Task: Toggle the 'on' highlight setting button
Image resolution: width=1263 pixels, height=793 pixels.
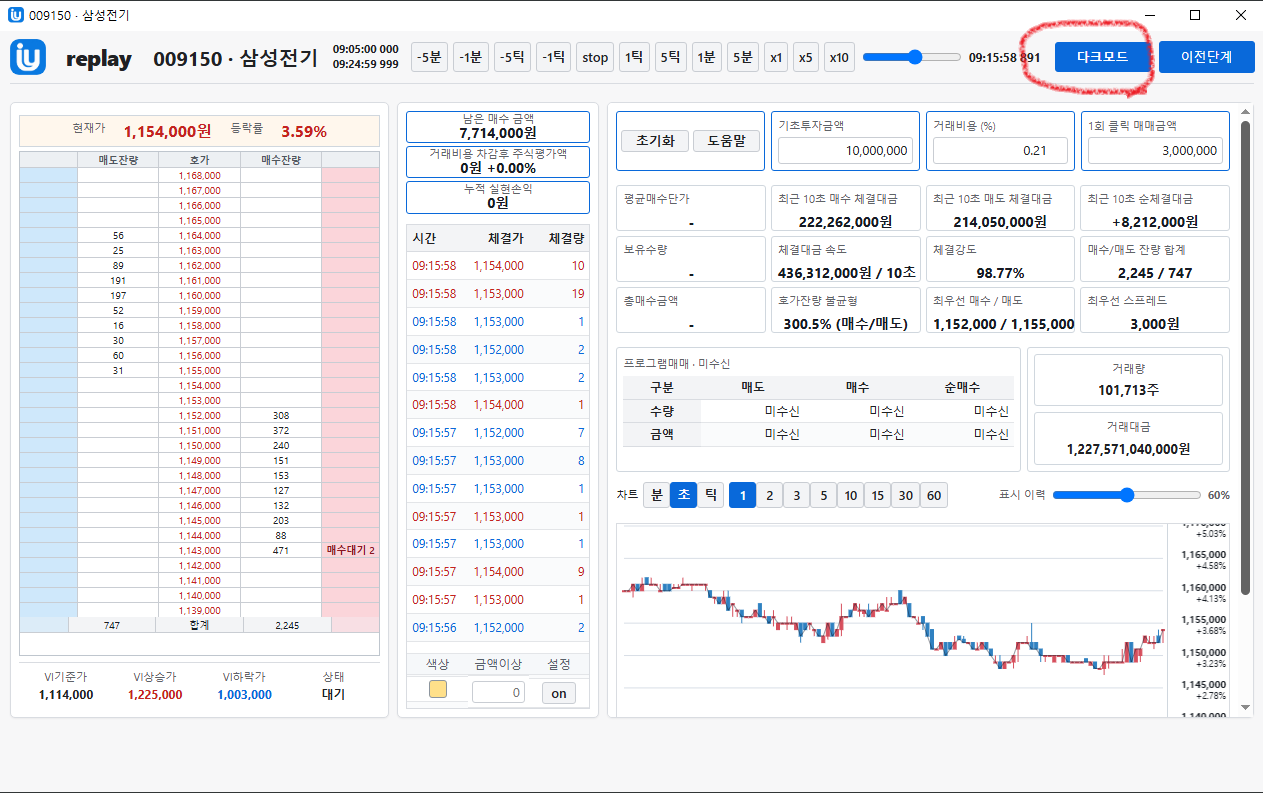Action: (x=558, y=692)
